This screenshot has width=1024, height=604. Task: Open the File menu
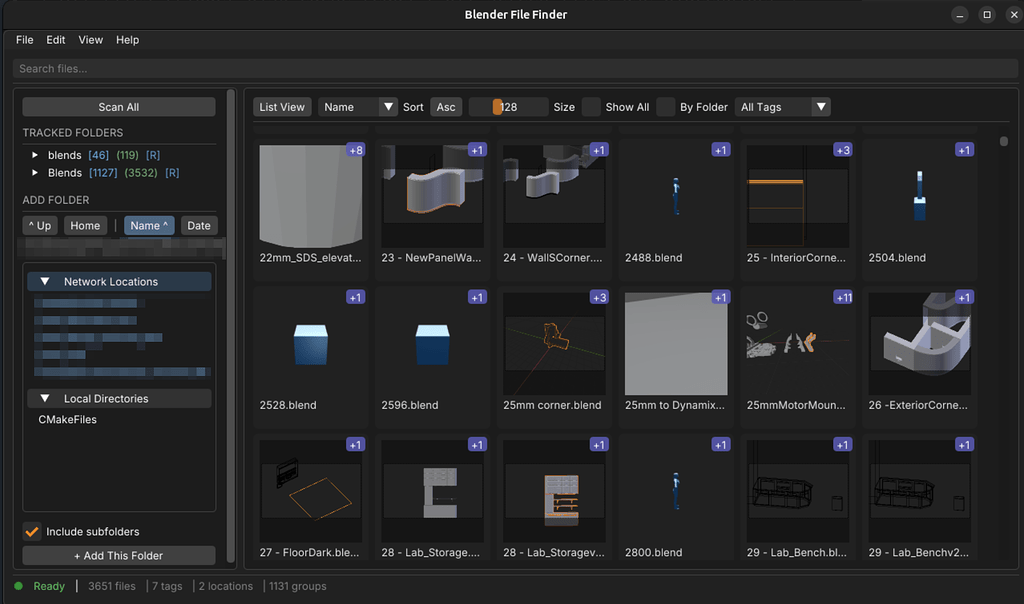coord(25,40)
